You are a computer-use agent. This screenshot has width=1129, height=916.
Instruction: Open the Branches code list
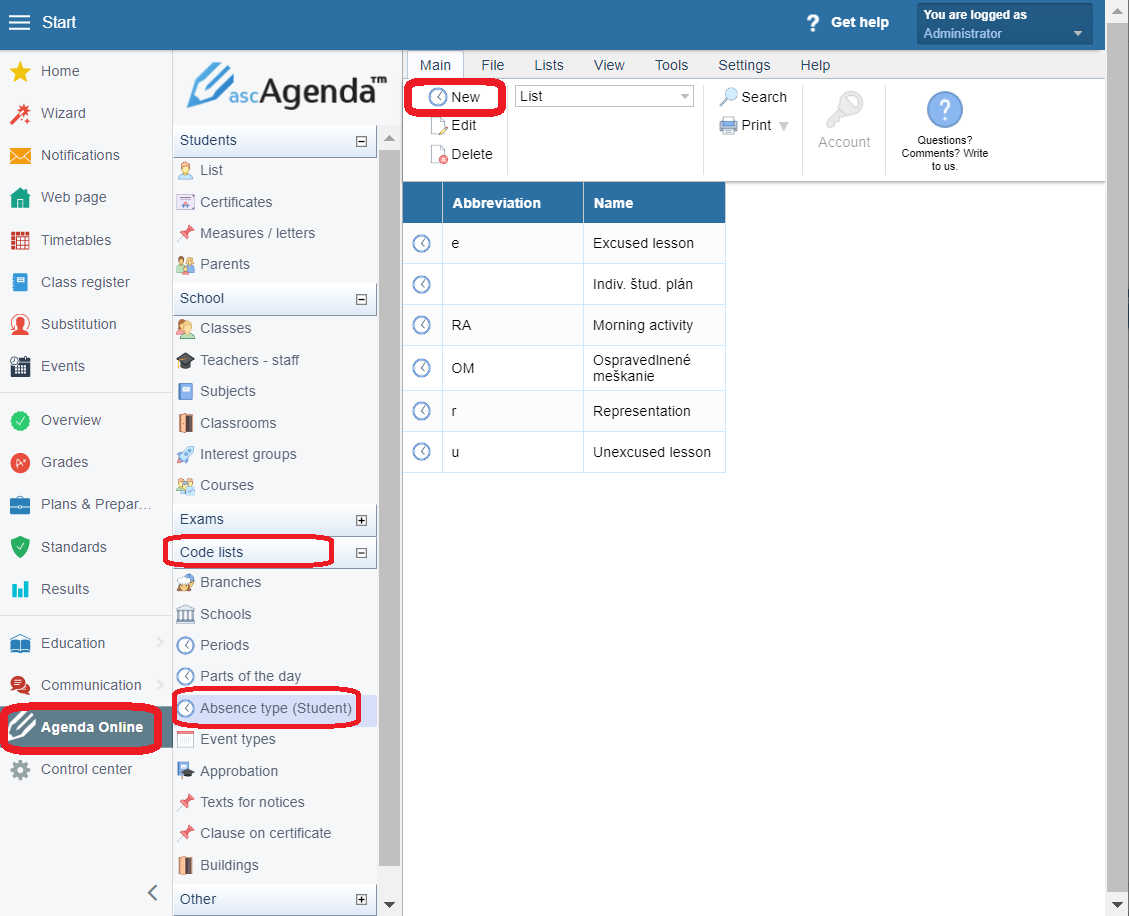230,583
